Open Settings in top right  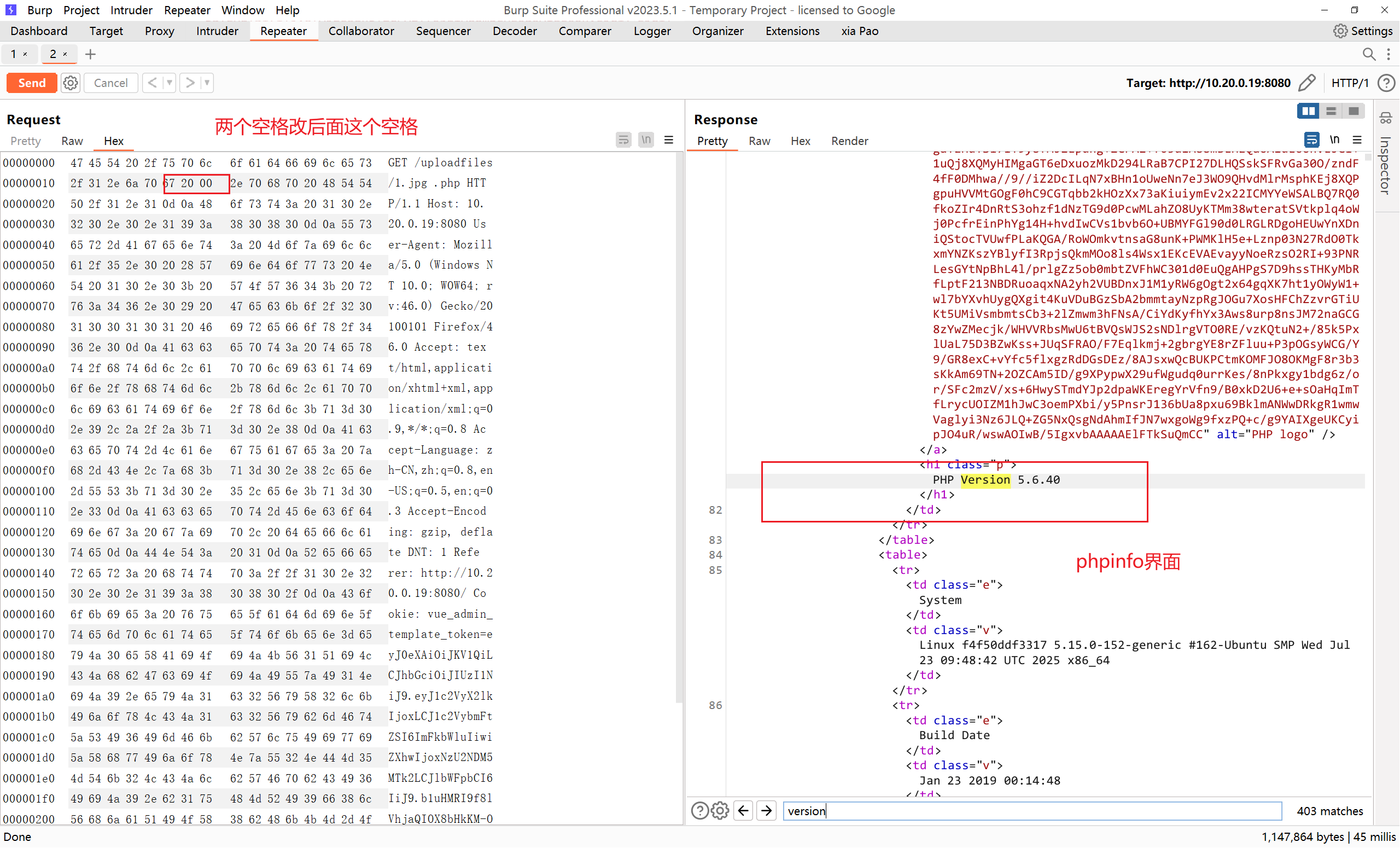[x=1362, y=31]
